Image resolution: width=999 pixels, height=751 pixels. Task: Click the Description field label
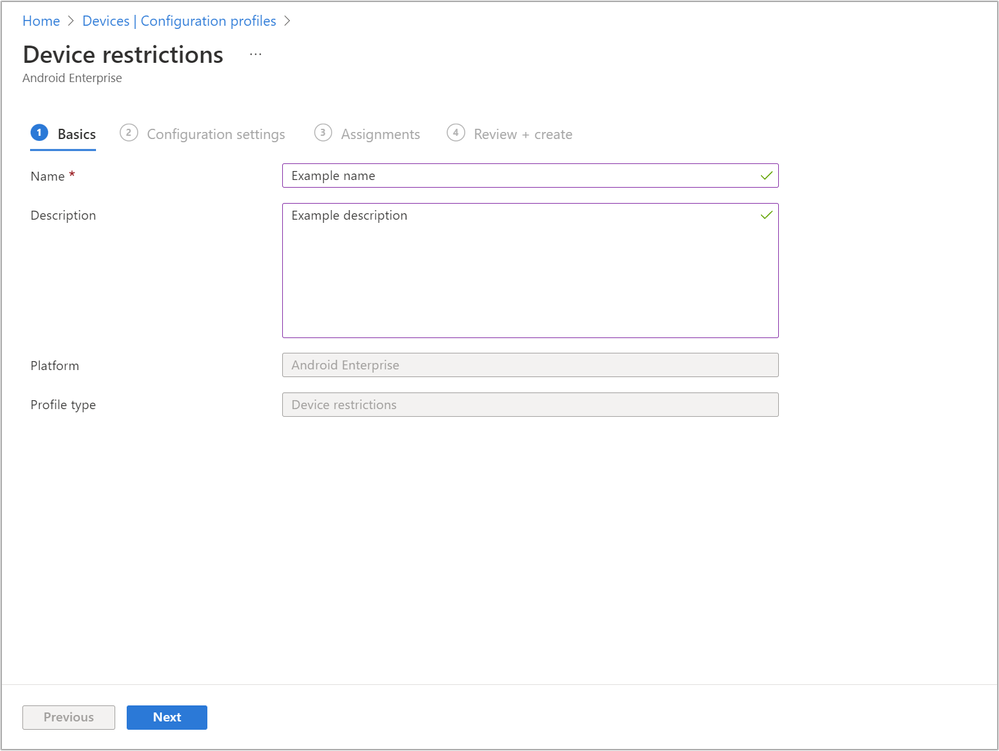pos(63,215)
